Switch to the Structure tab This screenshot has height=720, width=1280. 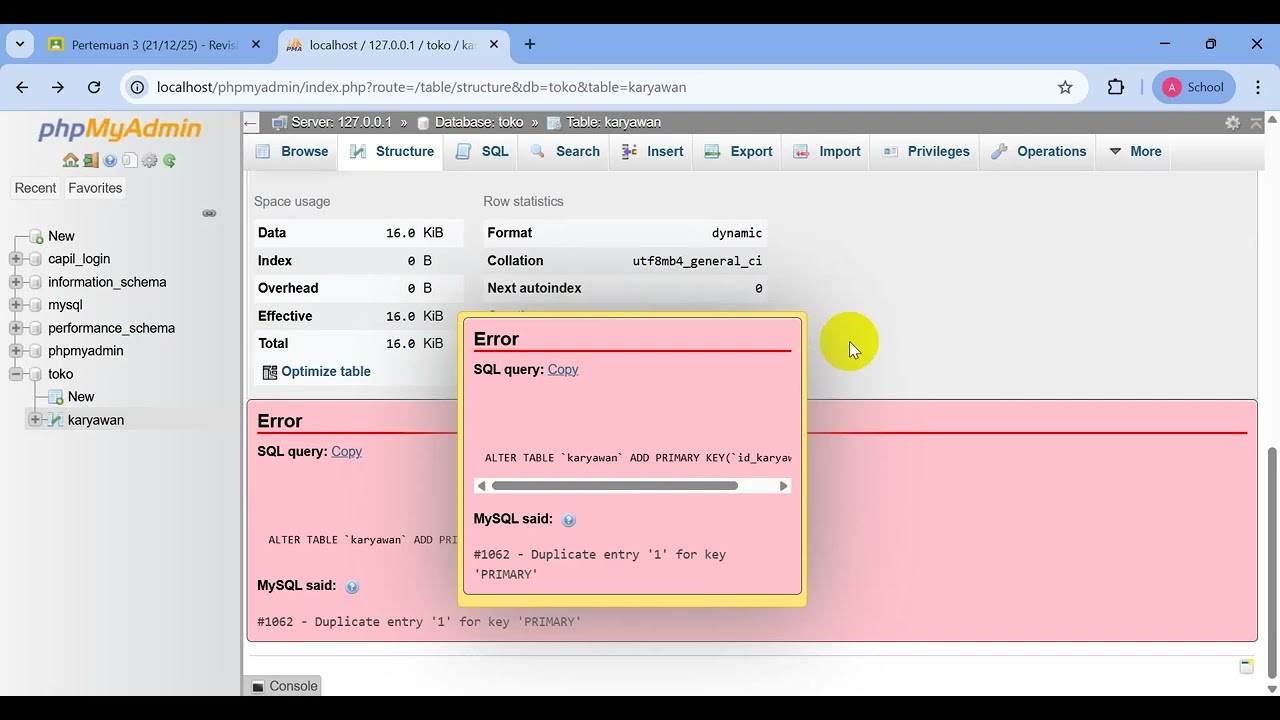(x=391, y=152)
